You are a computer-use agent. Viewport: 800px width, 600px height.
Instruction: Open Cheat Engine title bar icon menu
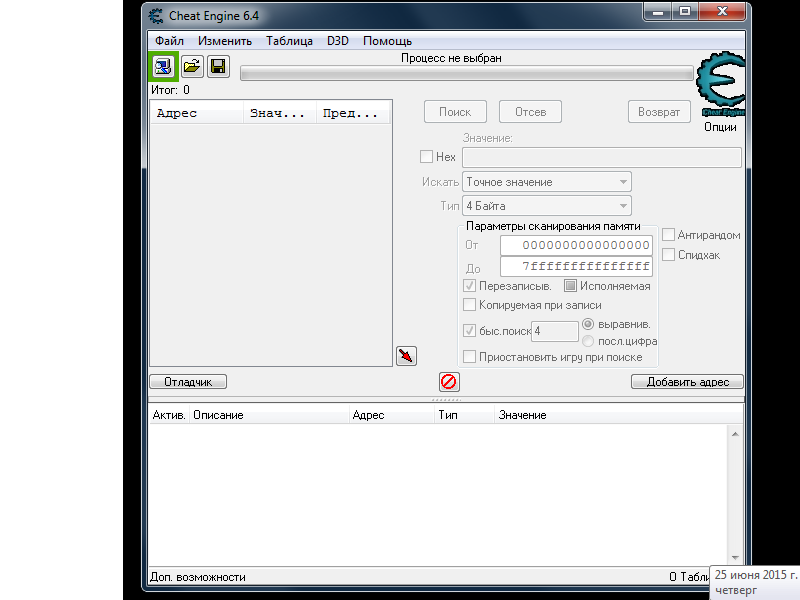(156, 16)
